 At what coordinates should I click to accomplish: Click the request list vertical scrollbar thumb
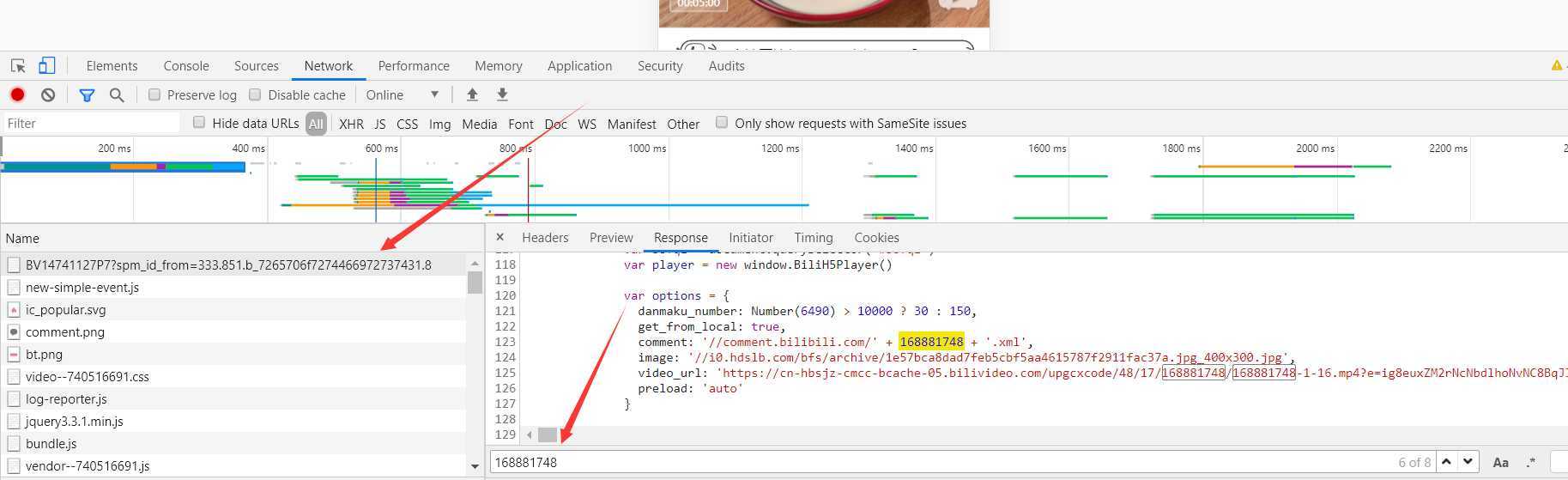click(475, 283)
